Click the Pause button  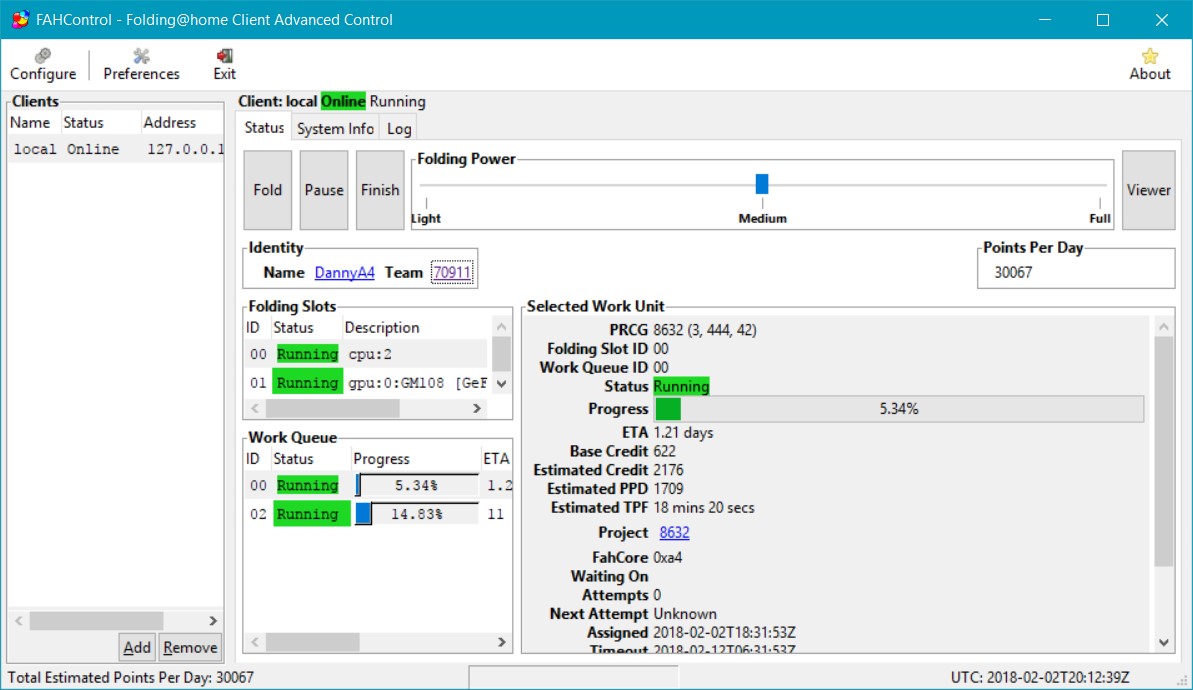click(324, 190)
